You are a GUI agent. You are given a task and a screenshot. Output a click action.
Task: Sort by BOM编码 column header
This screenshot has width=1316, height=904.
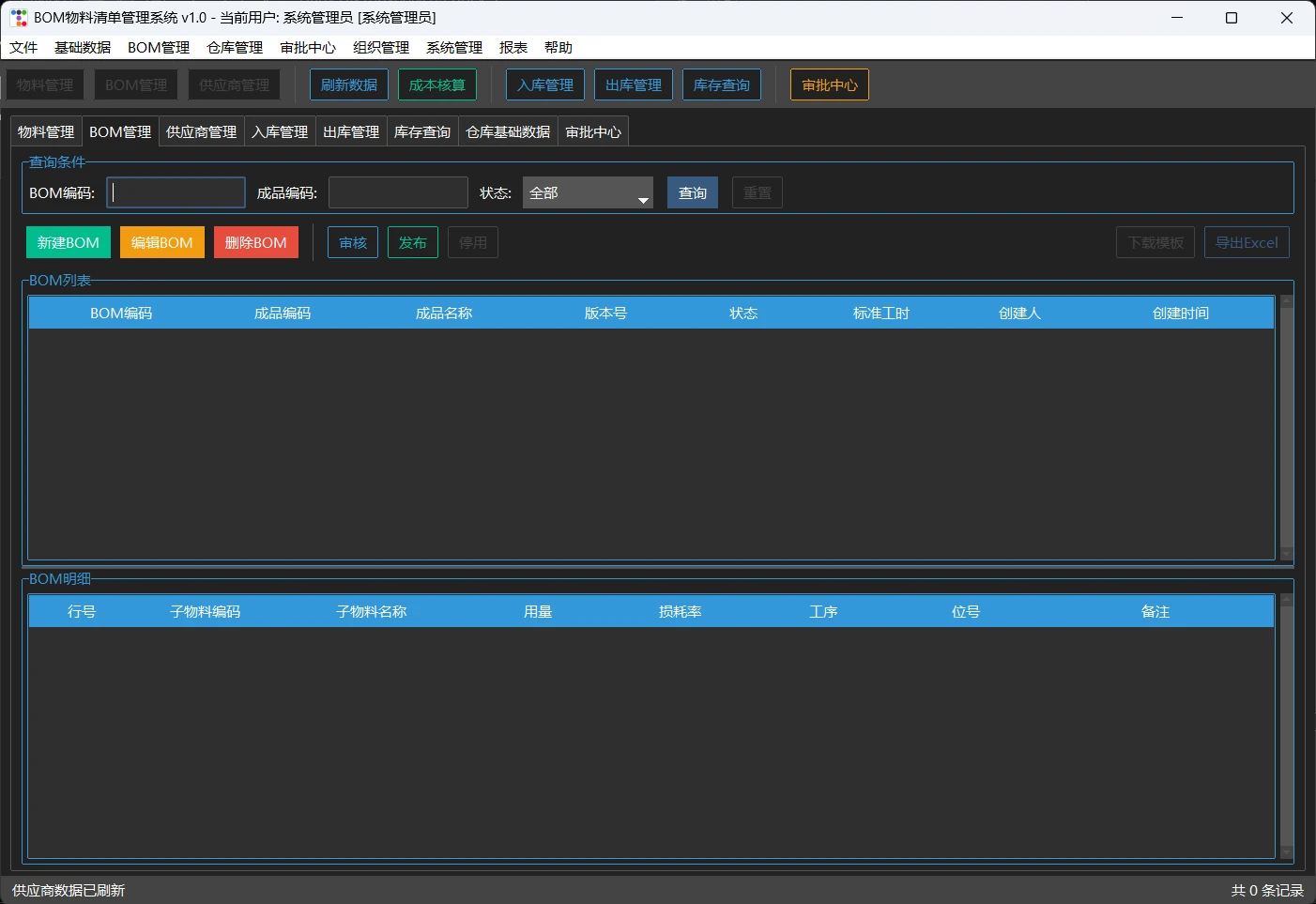click(x=121, y=314)
